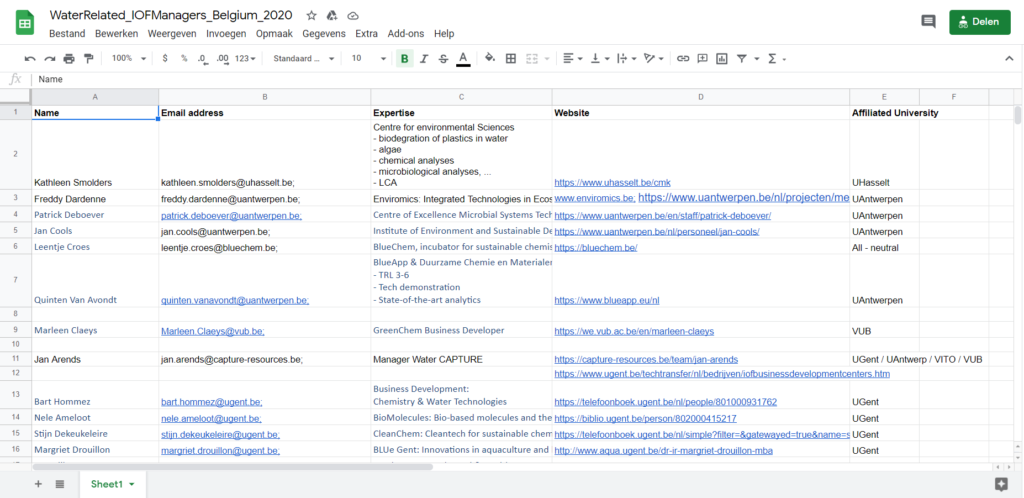
Task: Insert a link with chain icon
Action: (682, 59)
